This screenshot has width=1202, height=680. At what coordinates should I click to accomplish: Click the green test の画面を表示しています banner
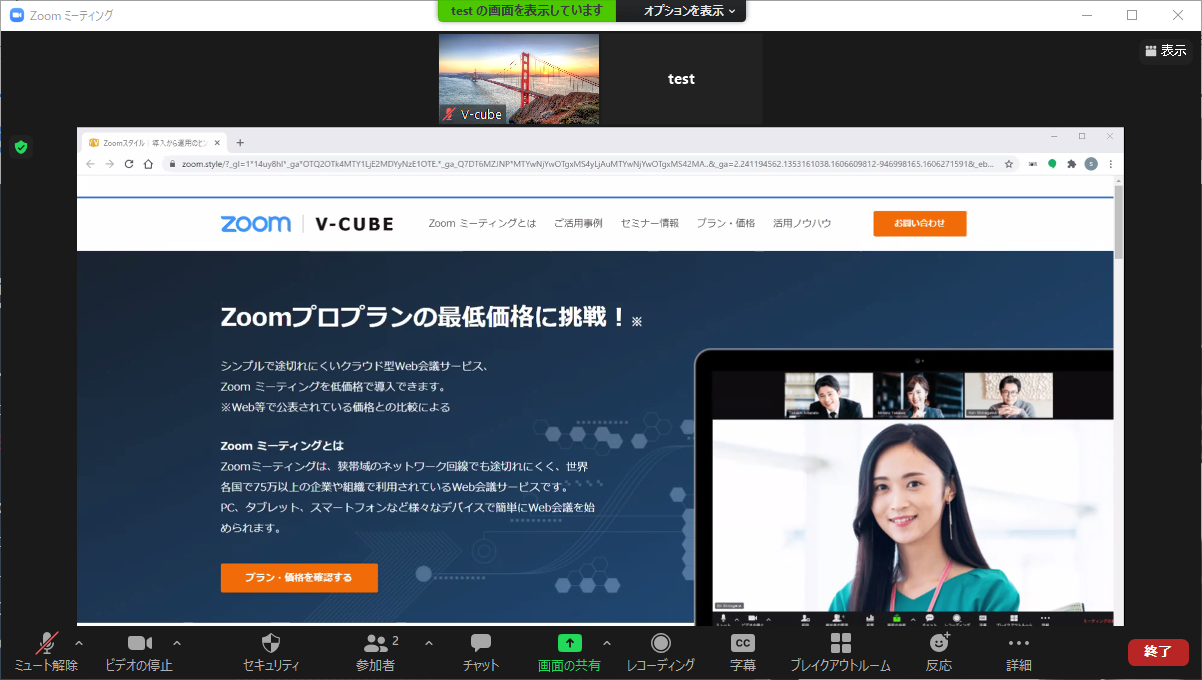[x=527, y=11]
